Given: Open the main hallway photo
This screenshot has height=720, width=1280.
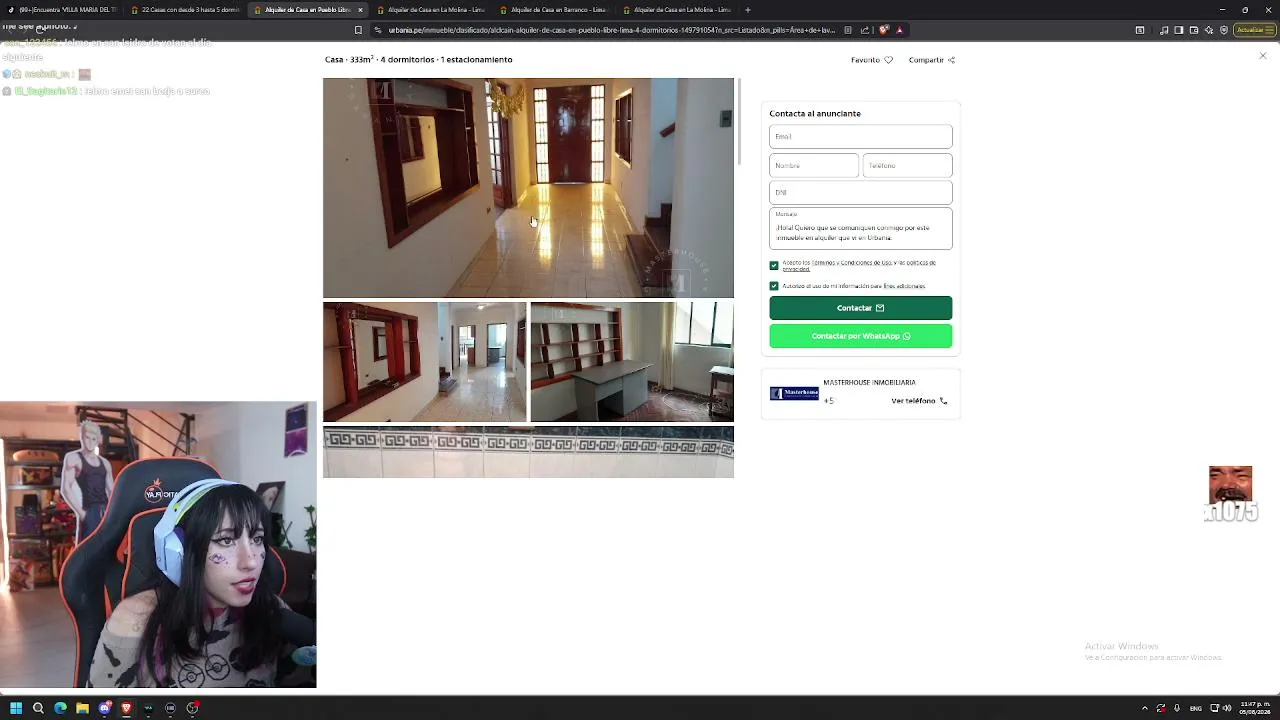Looking at the screenshot, I should click(528, 188).
